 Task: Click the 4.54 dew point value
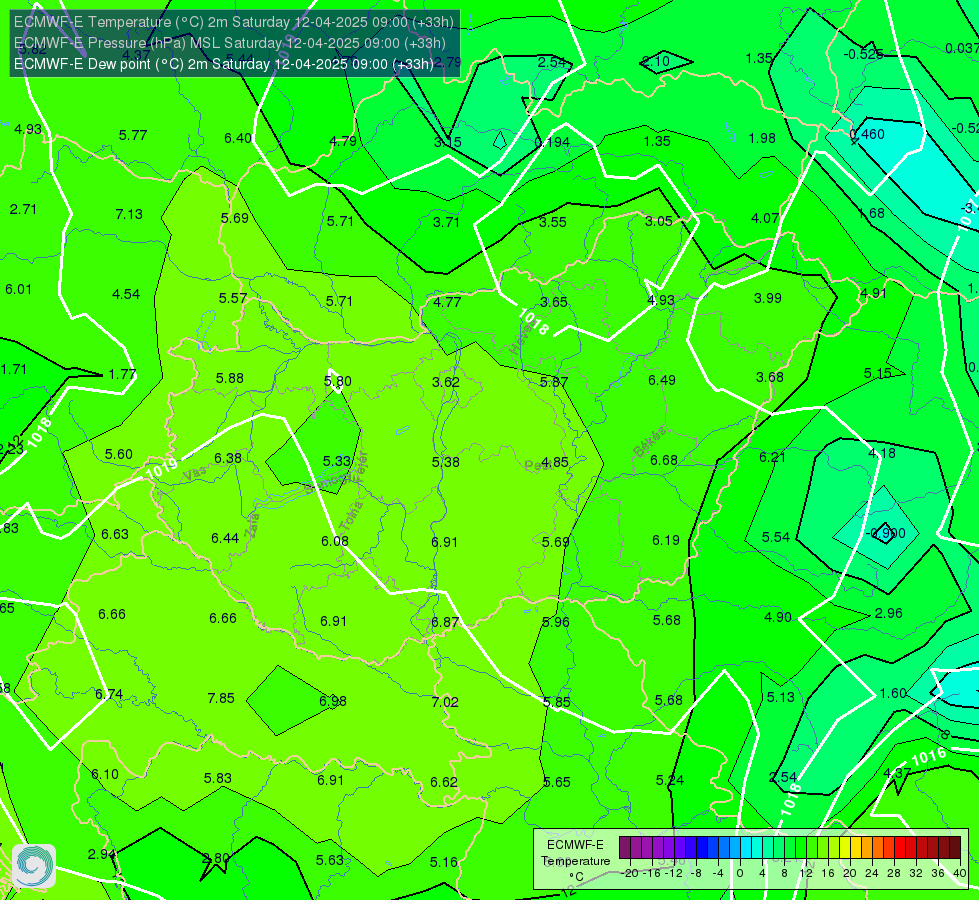point(125,294)
